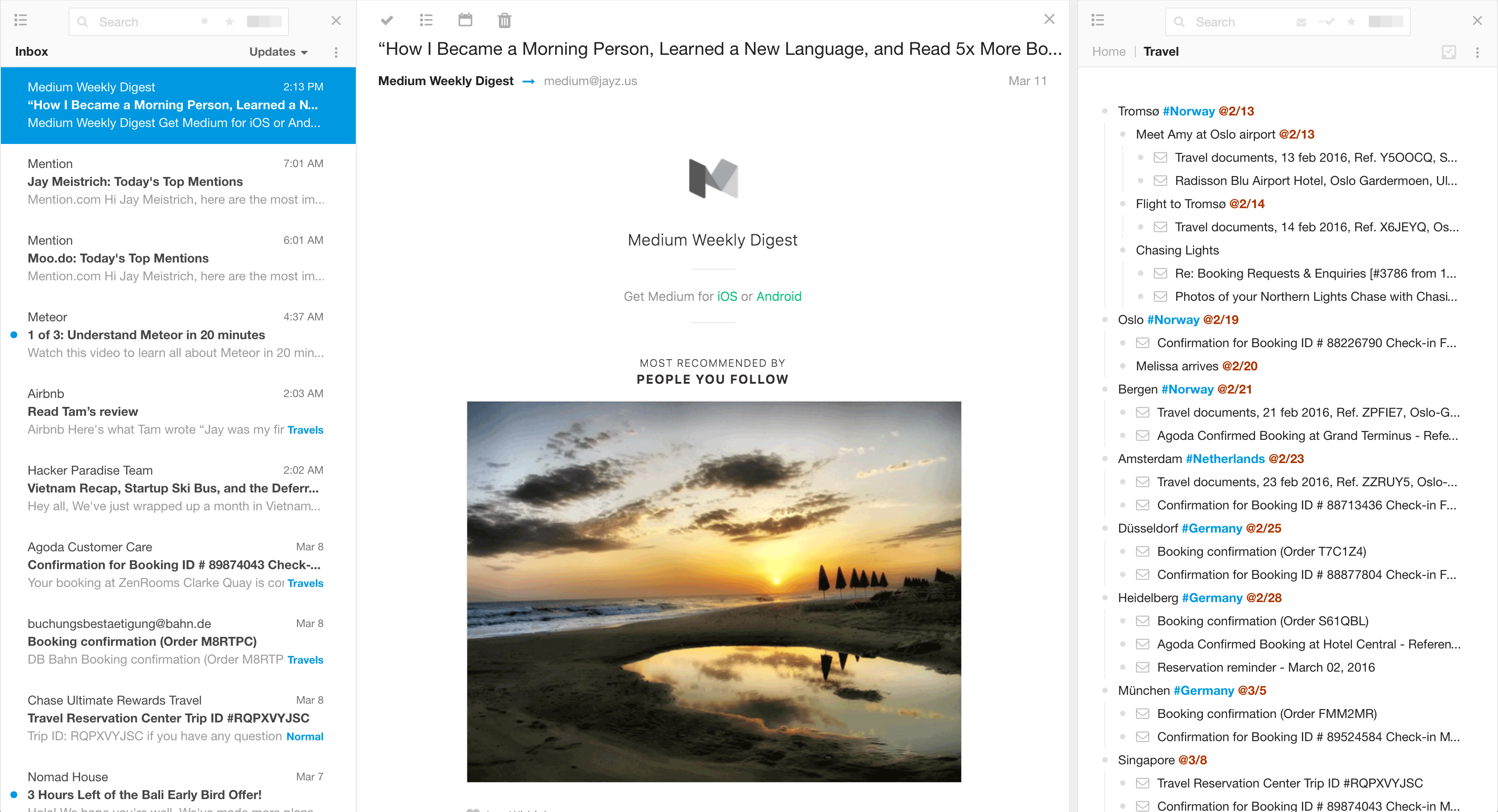Click the Medium logo in the email body
Screen dimensions: 1498x812
coord(713,178)
